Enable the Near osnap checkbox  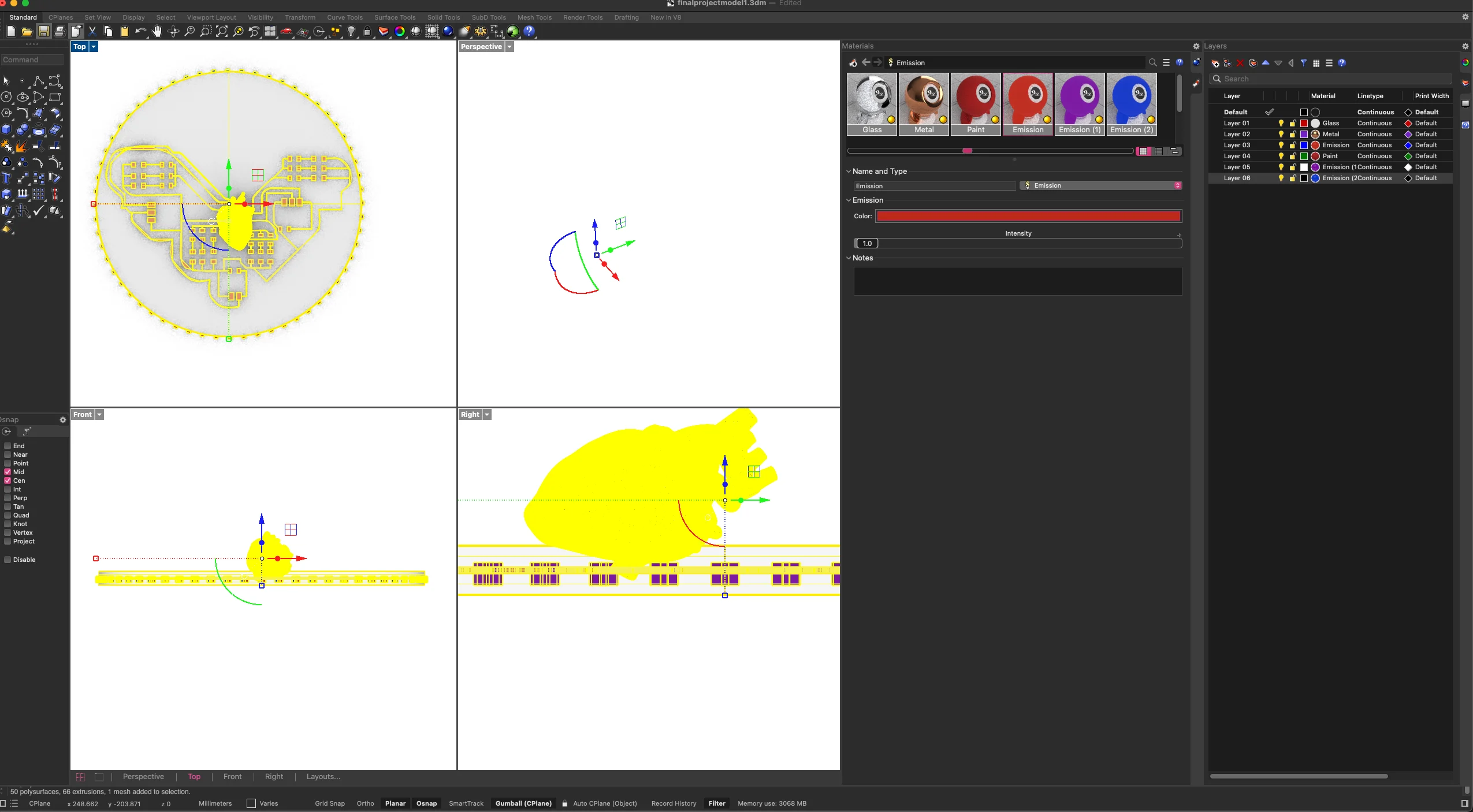point(8,455)
